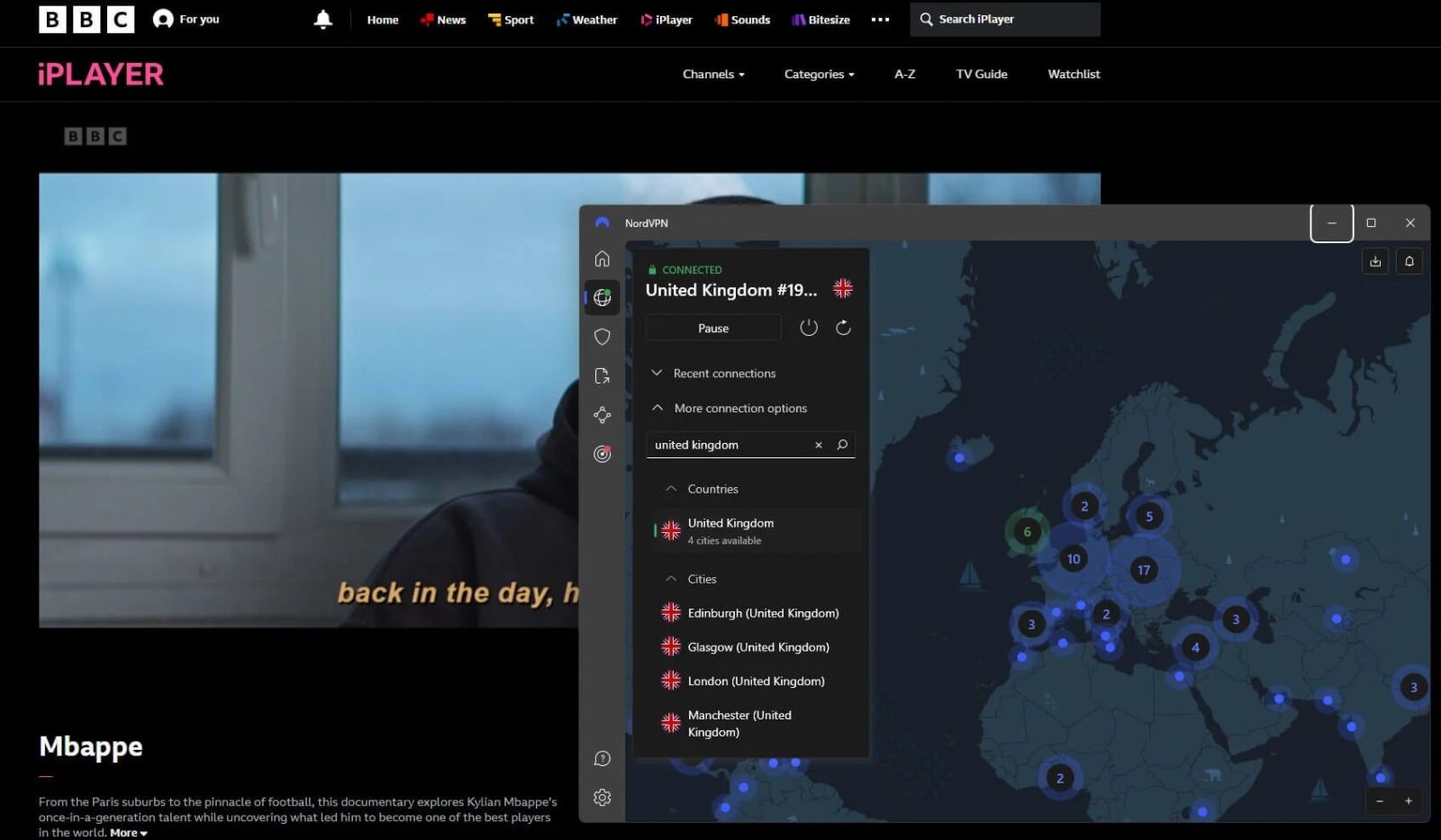This screenshot has height=840, width=1441.
Task: Select map cluster marker labelled 10
Action: coord(1074,559)
